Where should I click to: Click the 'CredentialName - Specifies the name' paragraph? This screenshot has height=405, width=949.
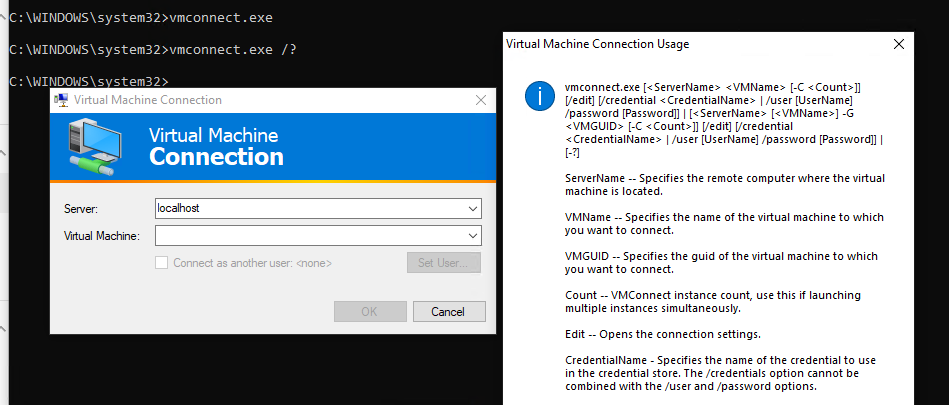coord(720,373)
